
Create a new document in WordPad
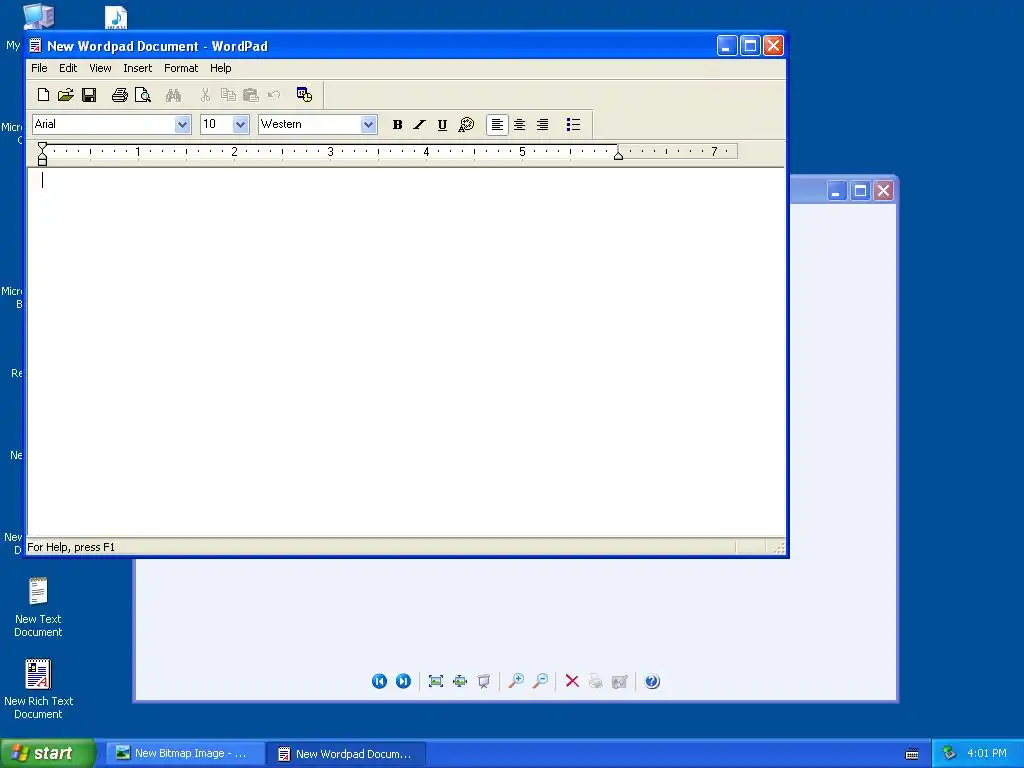pos(43,95)
